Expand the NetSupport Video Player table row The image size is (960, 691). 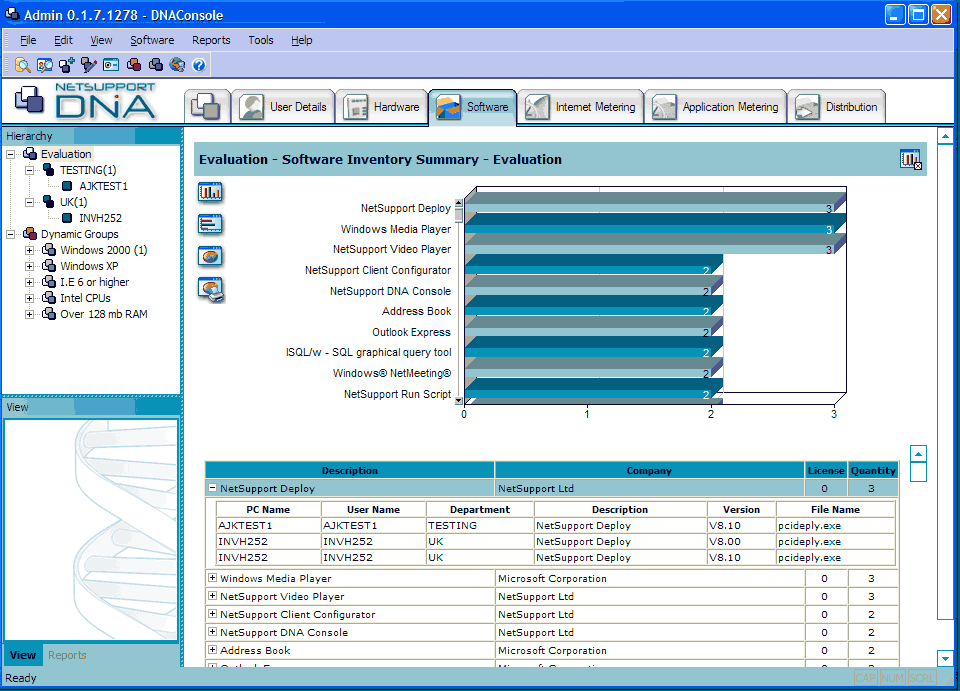coord(212,596)
